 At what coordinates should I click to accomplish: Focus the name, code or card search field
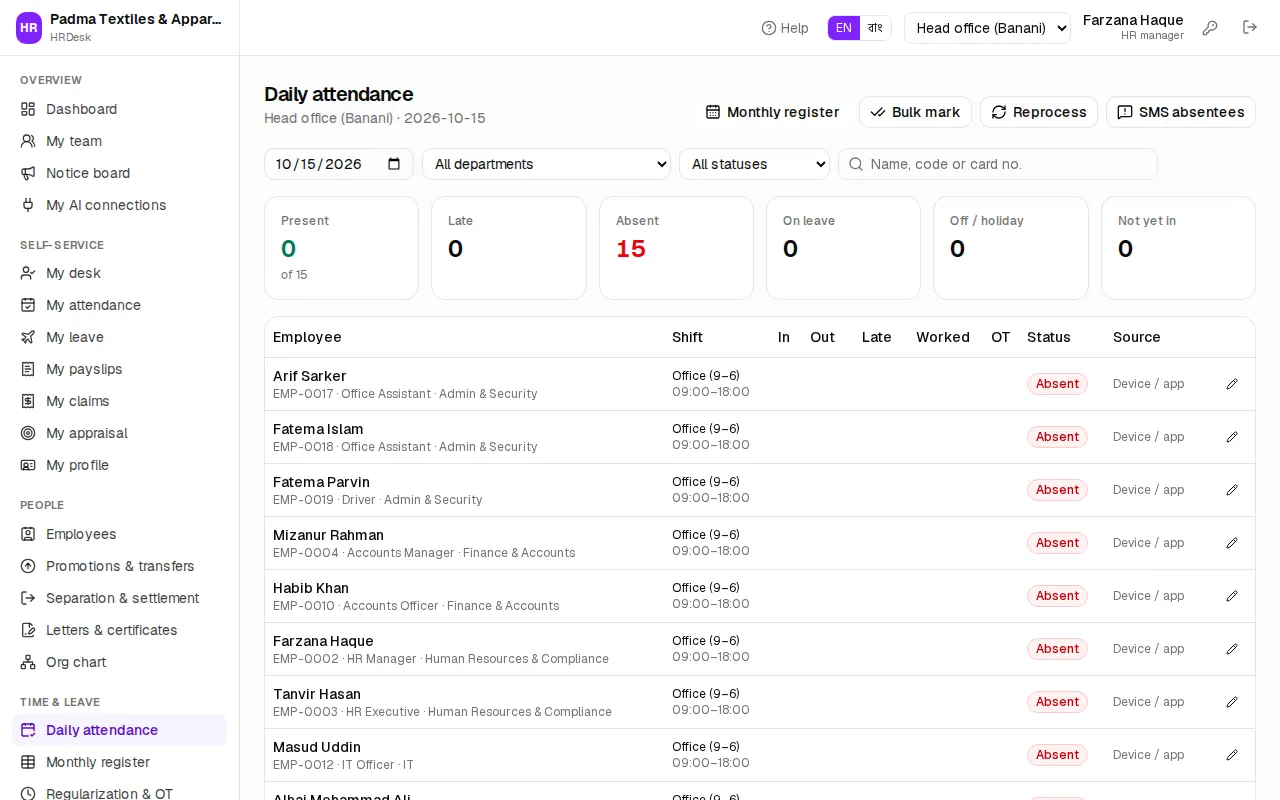(998, 164)
